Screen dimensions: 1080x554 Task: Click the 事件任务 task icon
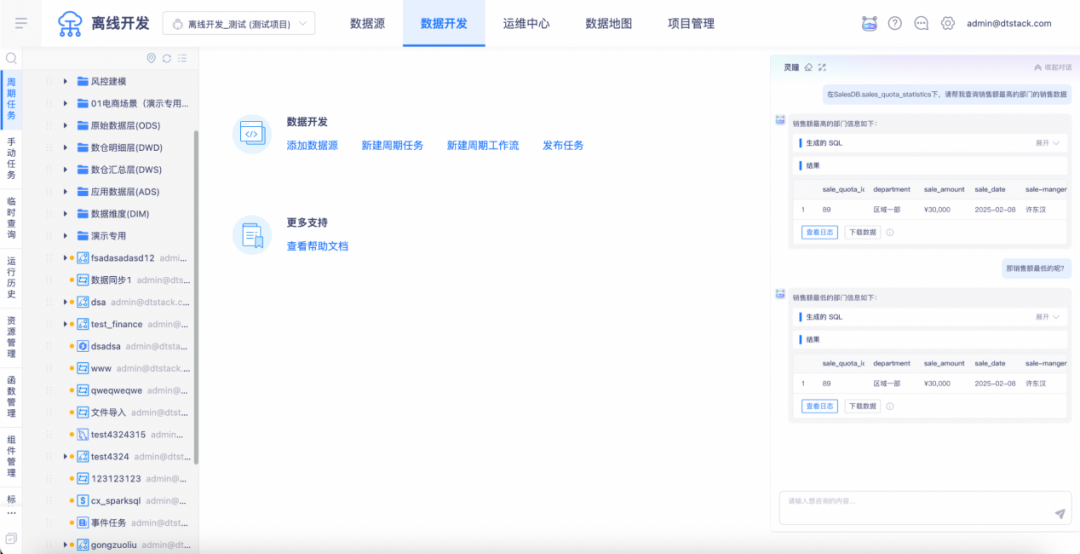click(x=83, y=522)
